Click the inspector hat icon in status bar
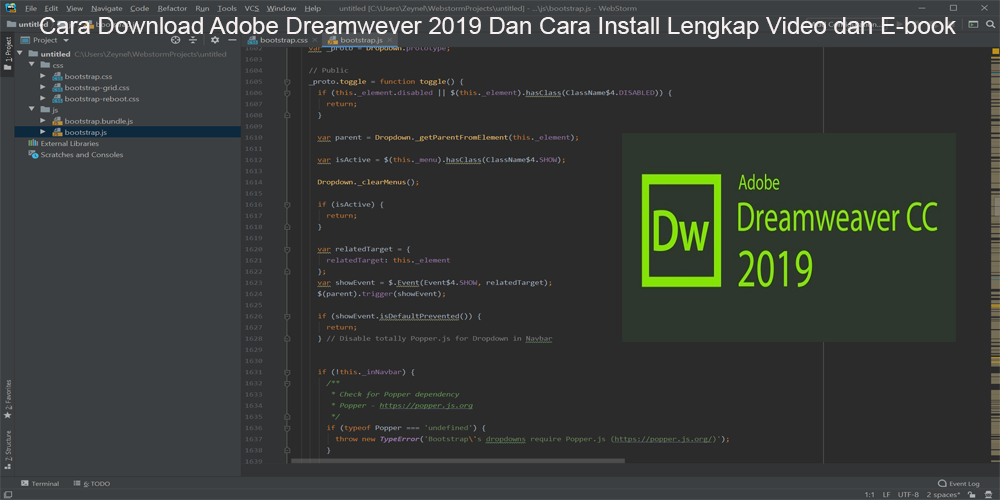 click(x=989, y=495)
